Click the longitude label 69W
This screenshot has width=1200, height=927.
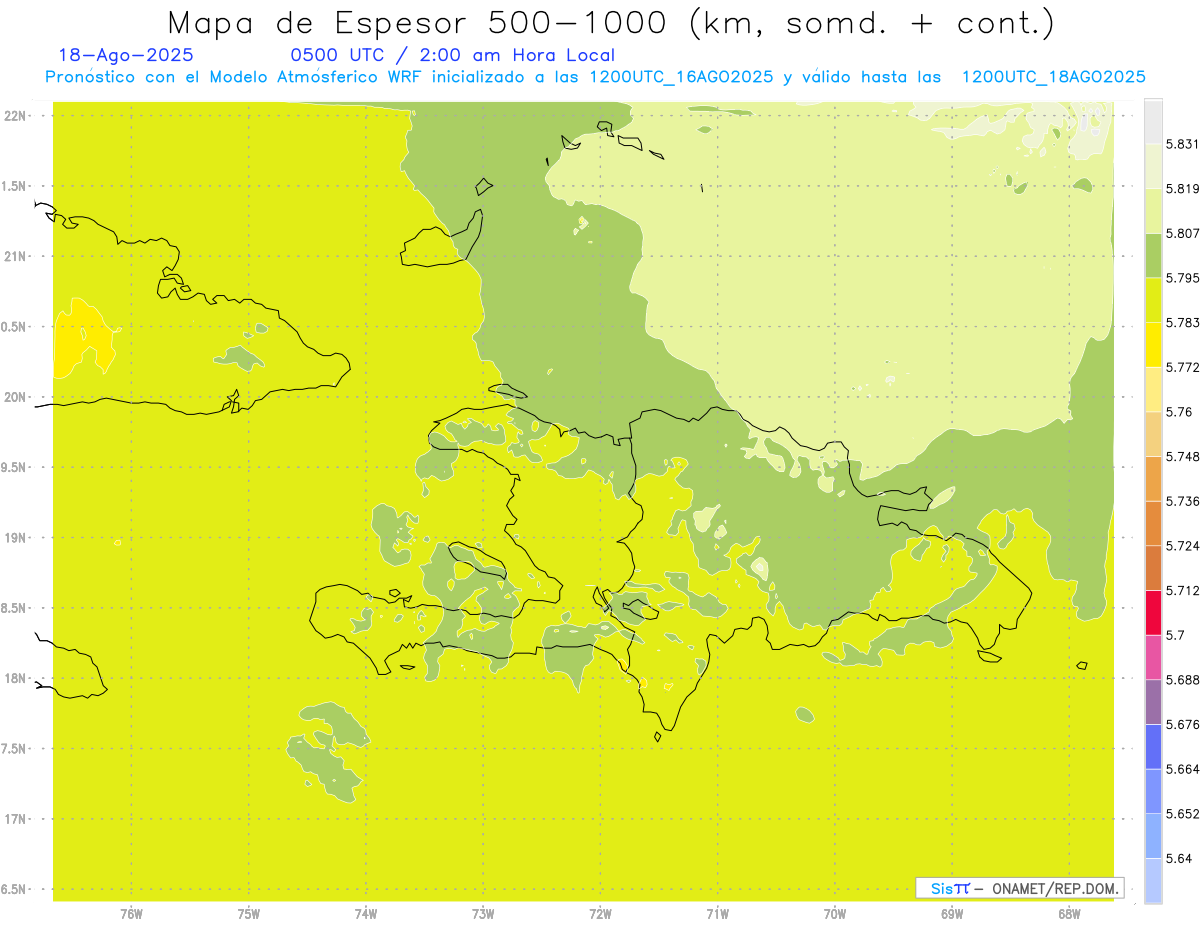pyautogui.click(x=952, y=913)
